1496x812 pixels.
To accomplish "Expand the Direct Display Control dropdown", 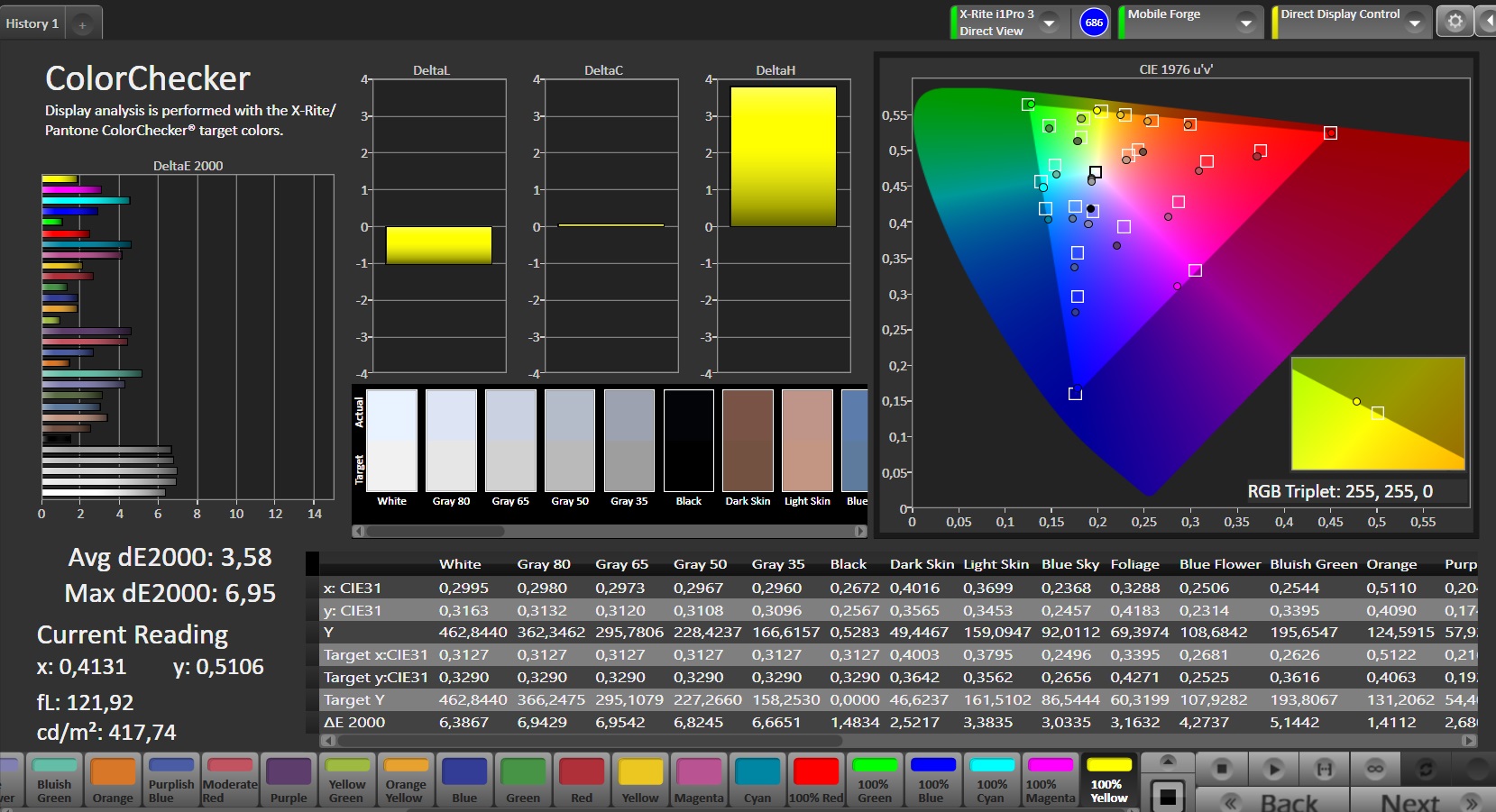I will point(1414,23).
